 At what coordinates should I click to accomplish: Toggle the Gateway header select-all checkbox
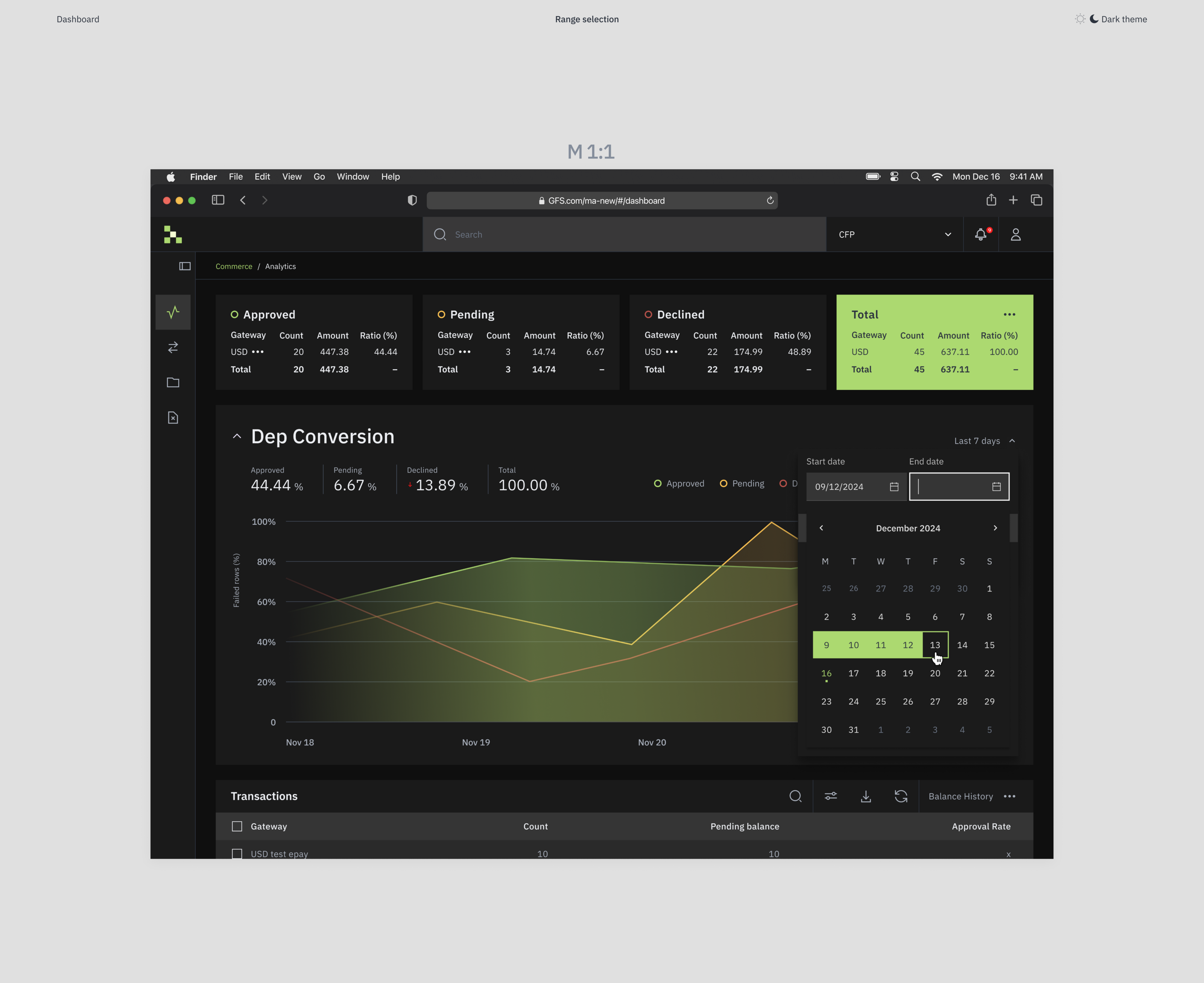tap(237, 826)
